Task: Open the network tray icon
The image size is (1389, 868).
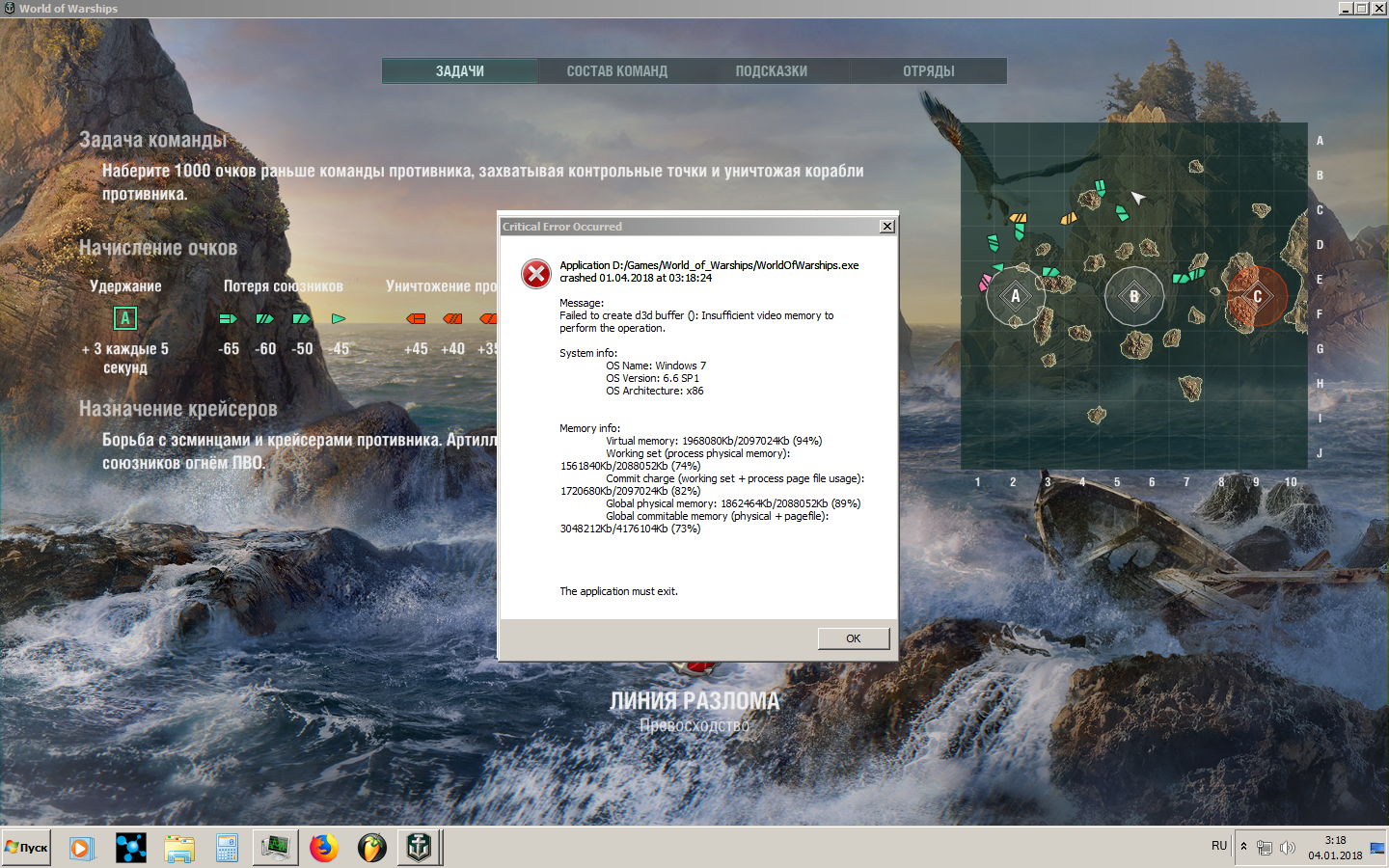Action: [1265, 848]
